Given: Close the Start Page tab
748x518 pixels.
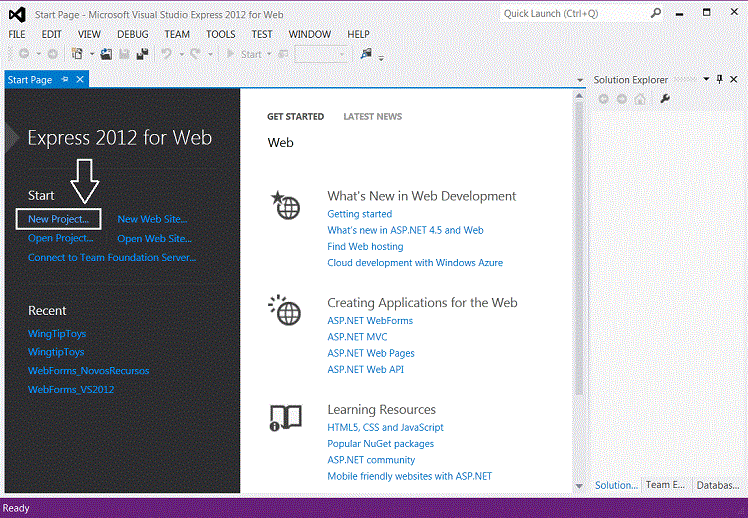Looking at the screenshot, I should coord(80,79).
